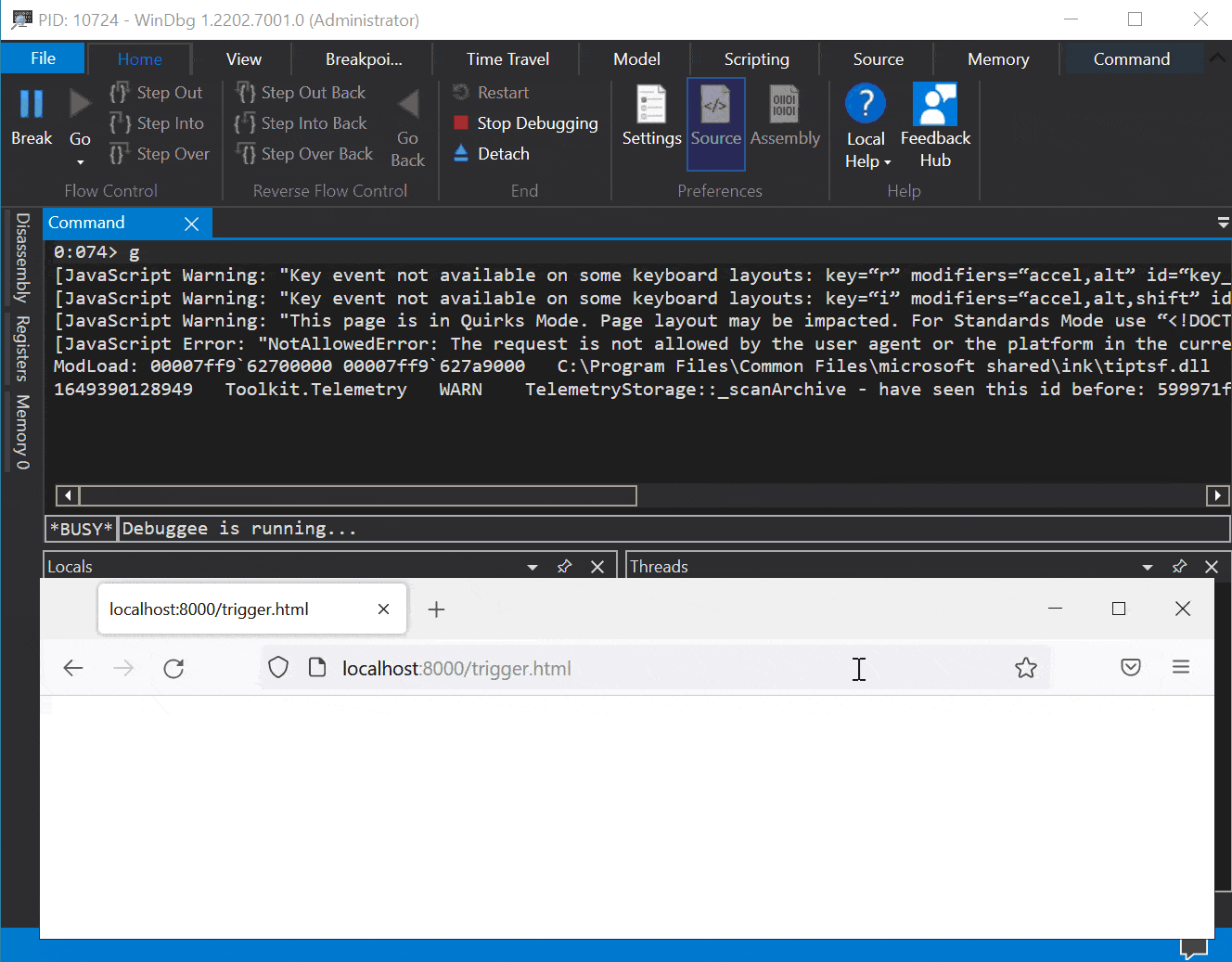
Task: Open a new browser tab
Action: point(436,609)
